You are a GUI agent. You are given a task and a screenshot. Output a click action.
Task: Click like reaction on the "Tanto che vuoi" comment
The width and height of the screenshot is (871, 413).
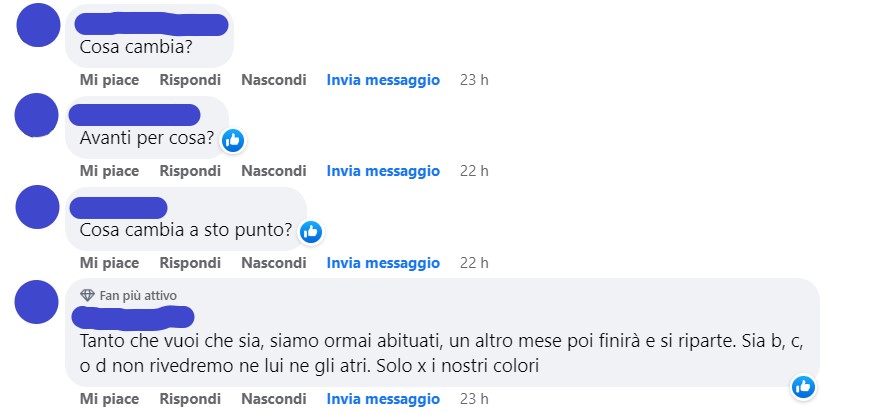pyautogui.click(x=803, y=387)
